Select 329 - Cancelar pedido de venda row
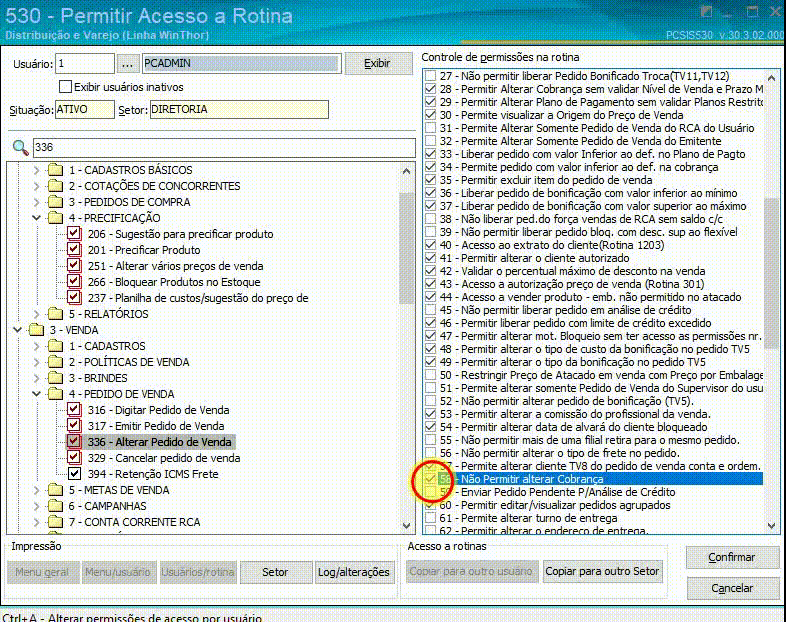Image resolution: width=786 pixels, height=622 pixels. click(163, 458)
